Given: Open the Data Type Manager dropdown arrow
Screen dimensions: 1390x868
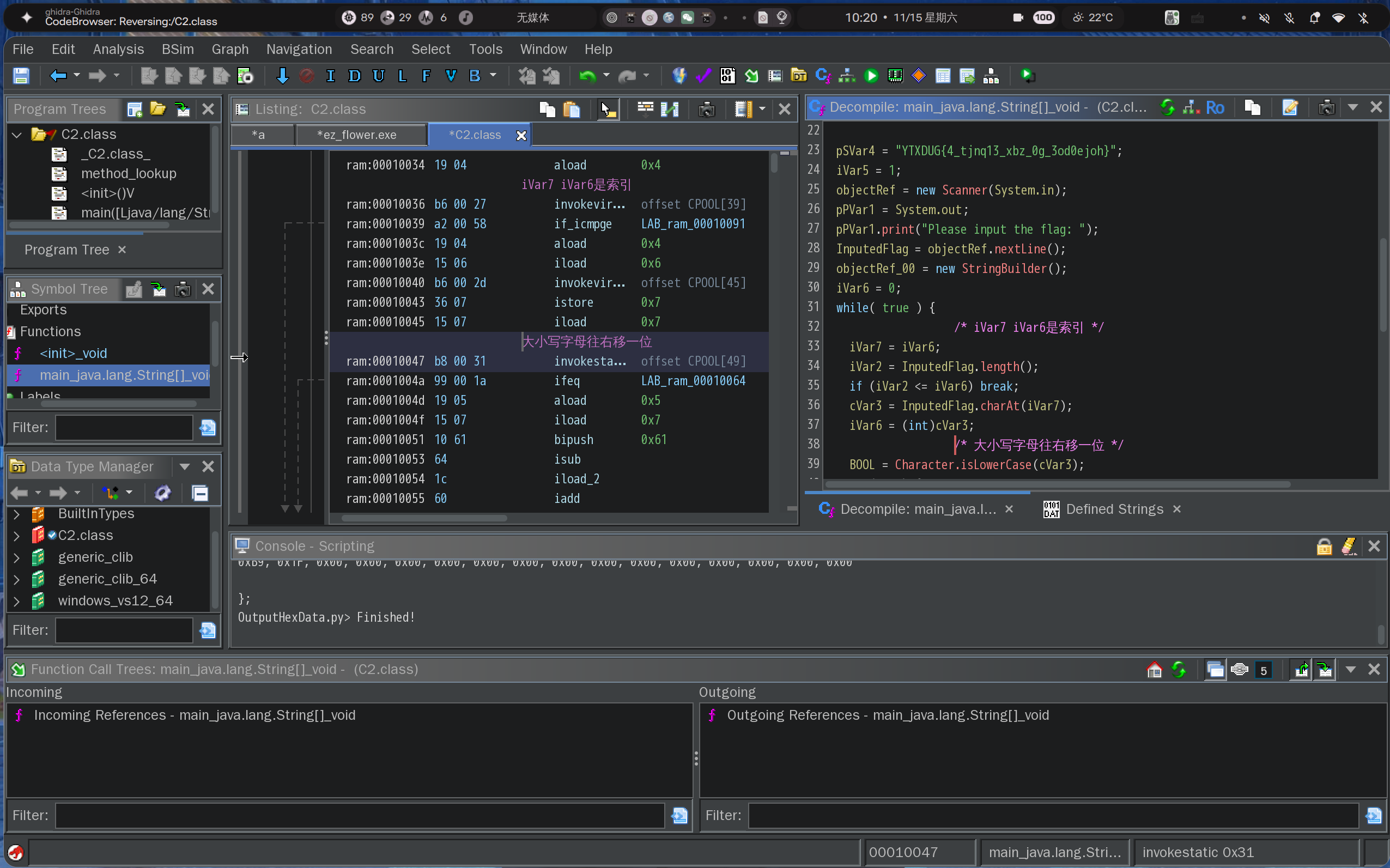Looking at the screenshot, I should (184, 466).
